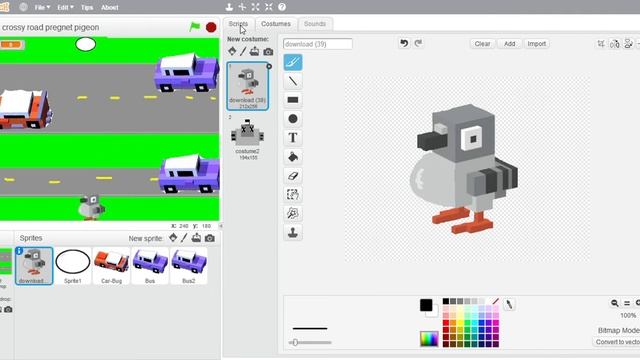Select the Text tool

point(293,138)
